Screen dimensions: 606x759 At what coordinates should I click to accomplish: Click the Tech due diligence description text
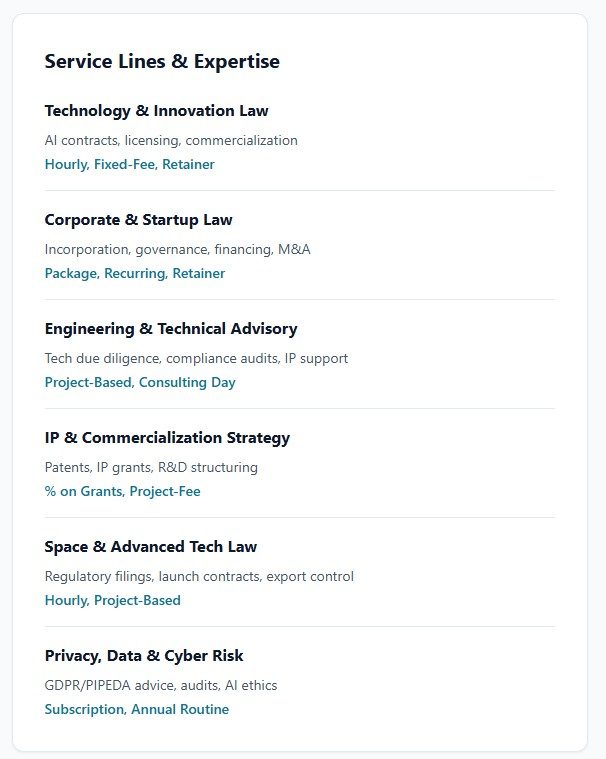pyautogui.click(x=196, y=358)
